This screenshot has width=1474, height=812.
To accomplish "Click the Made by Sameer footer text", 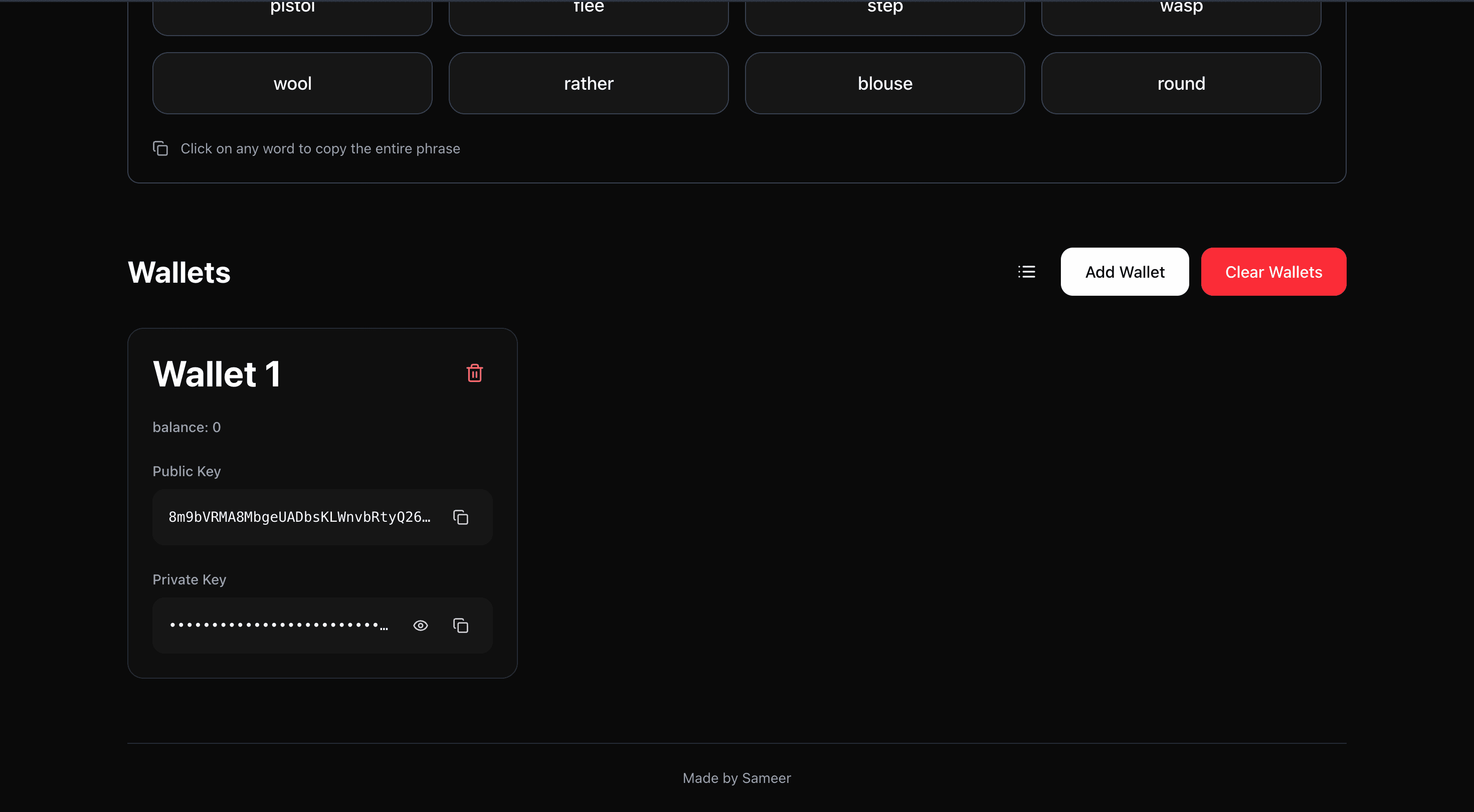I will coord(736,778).
